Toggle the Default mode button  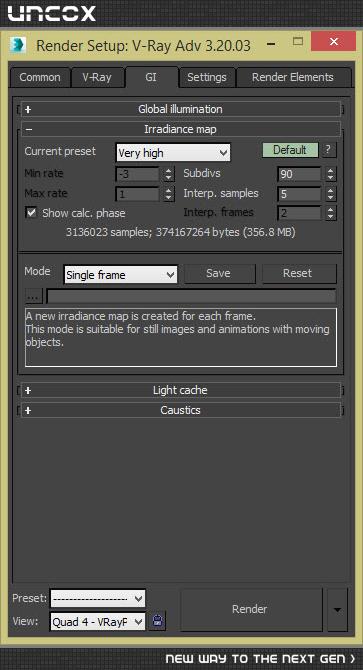coord(290,150)
